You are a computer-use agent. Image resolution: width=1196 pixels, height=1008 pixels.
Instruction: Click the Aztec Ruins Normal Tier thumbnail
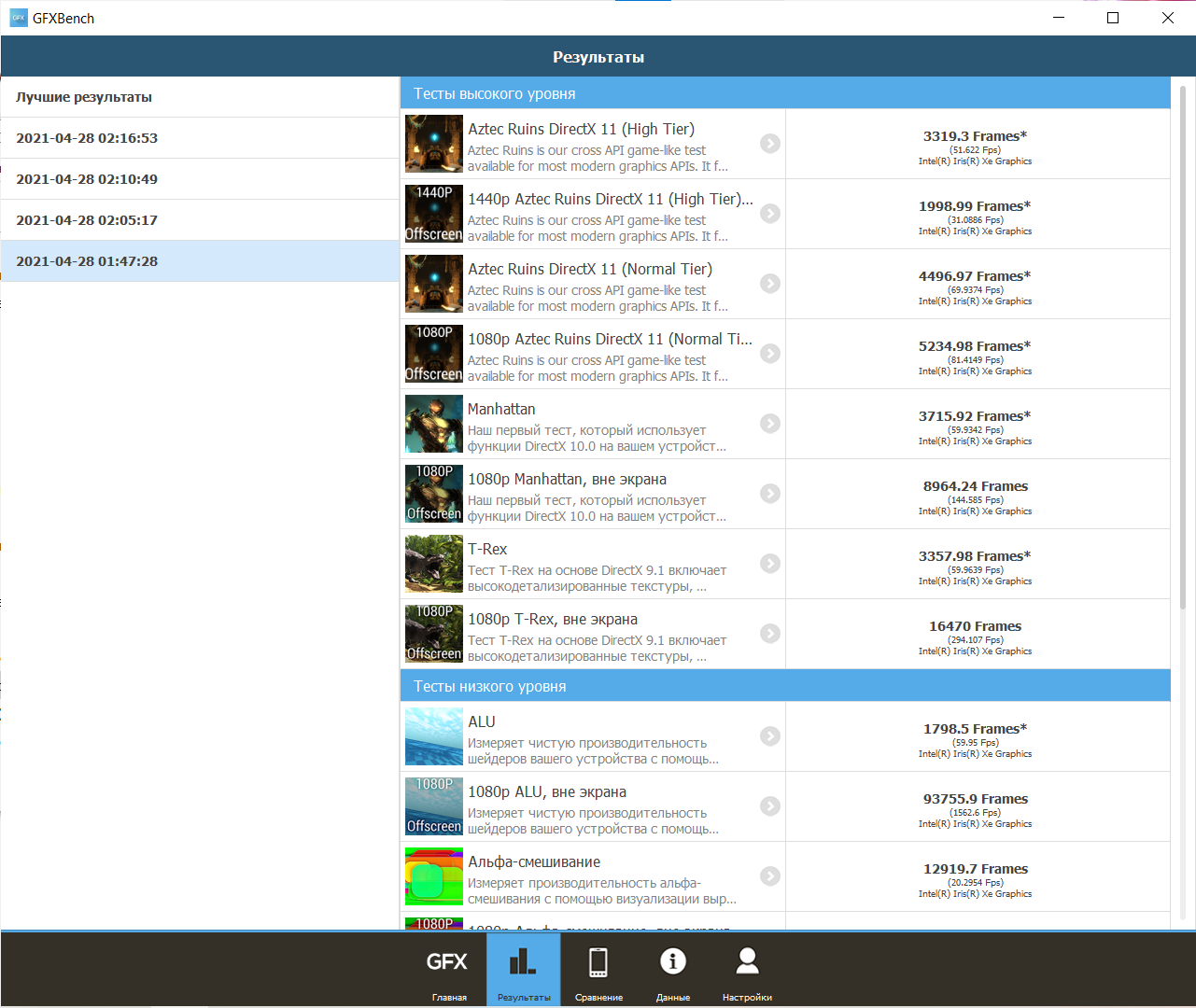tap(434, 284)
